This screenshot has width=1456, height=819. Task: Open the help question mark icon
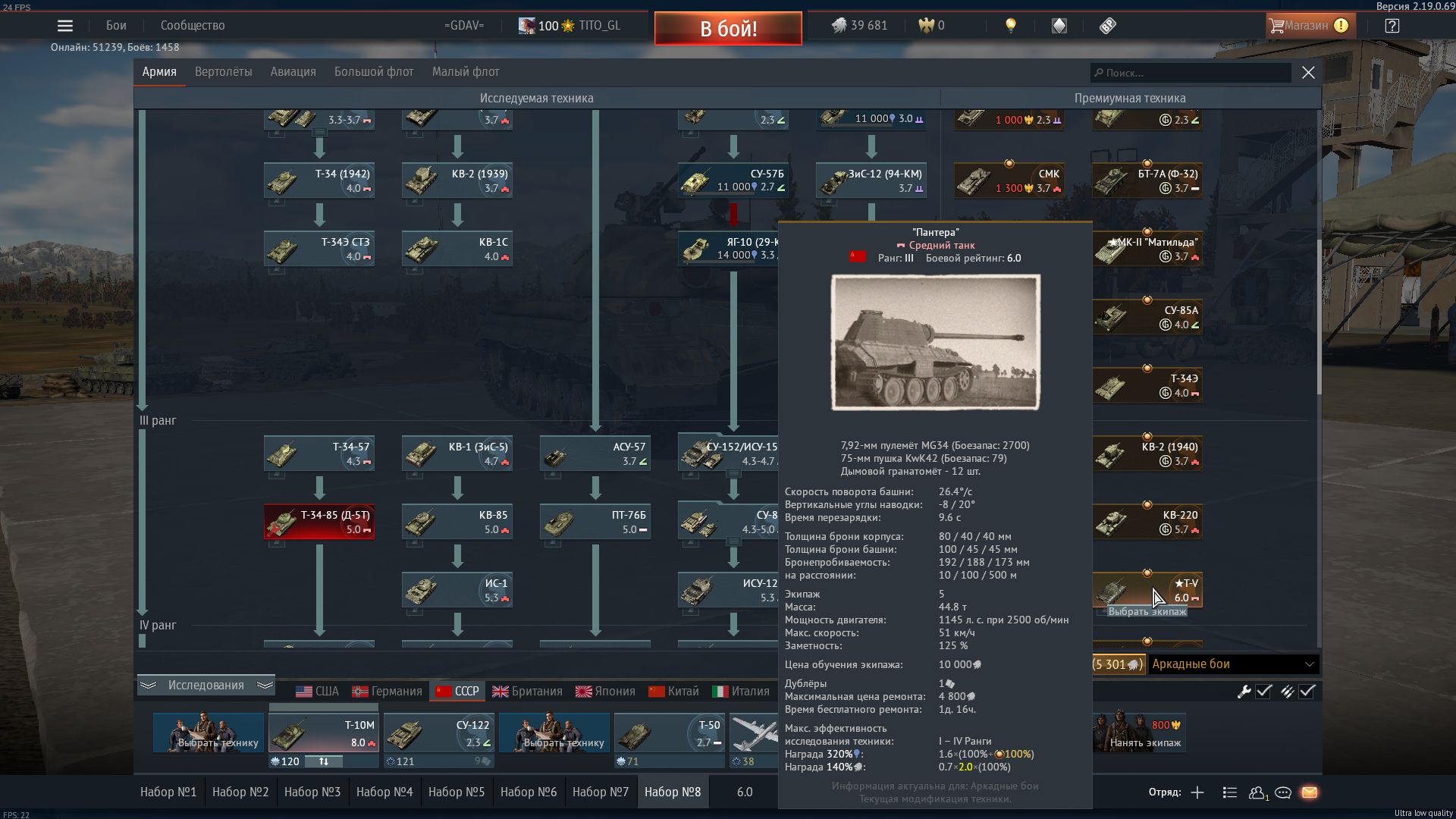pyautogui.click(x=1392, y=26)
